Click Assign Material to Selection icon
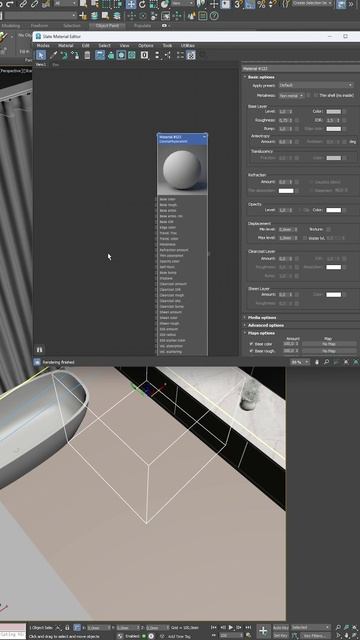Image resolution: width=360 pixels, height=640 pixels. pyautogui.click(x=75, y=55)
